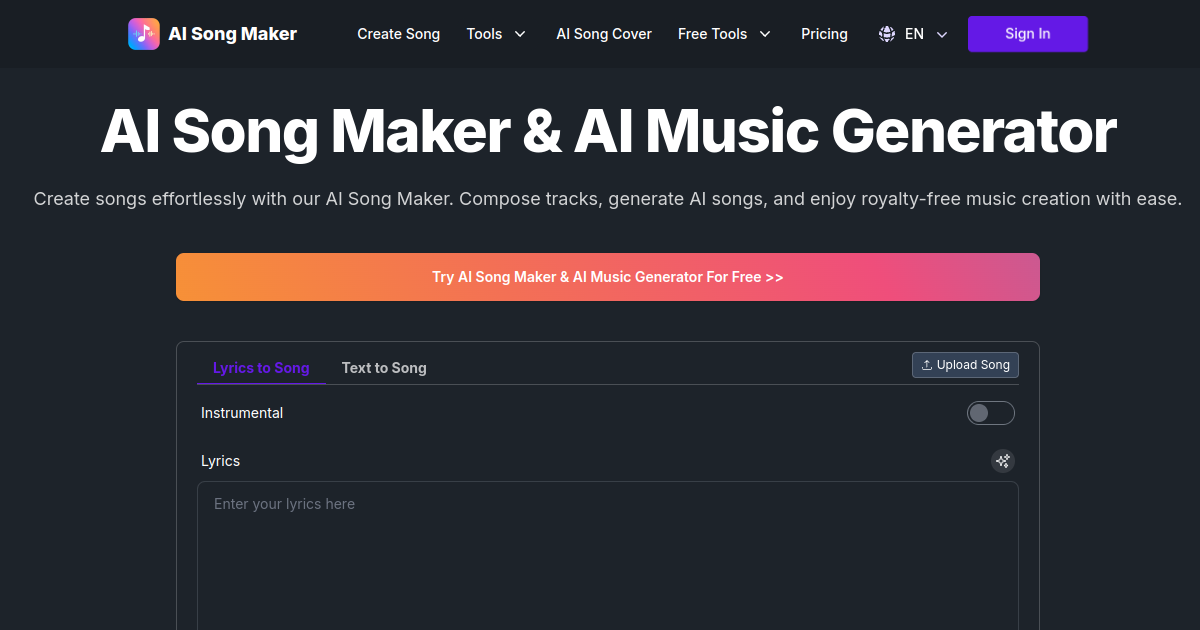Open Create Song in navigation
Image resolution: width=1200 pixels, height=630 pixels.
click(398, 34)
